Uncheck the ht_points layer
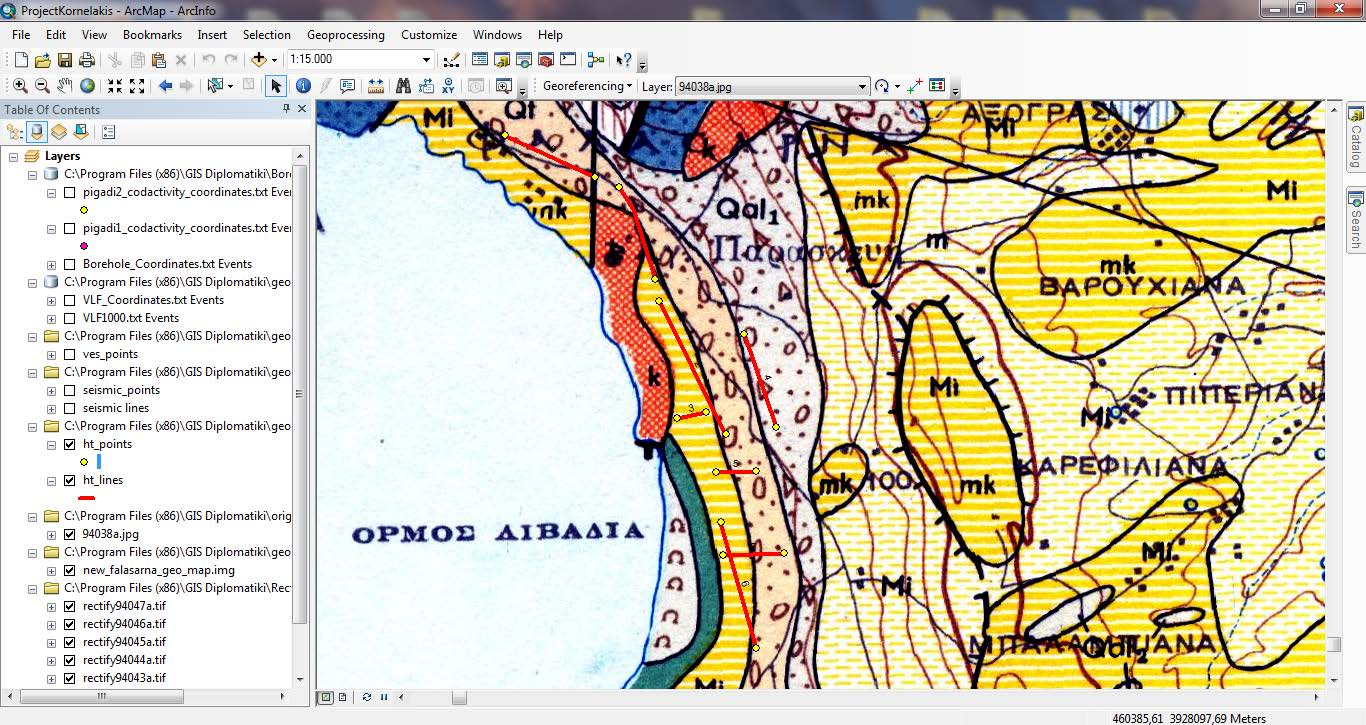 (x=69, y=444)
